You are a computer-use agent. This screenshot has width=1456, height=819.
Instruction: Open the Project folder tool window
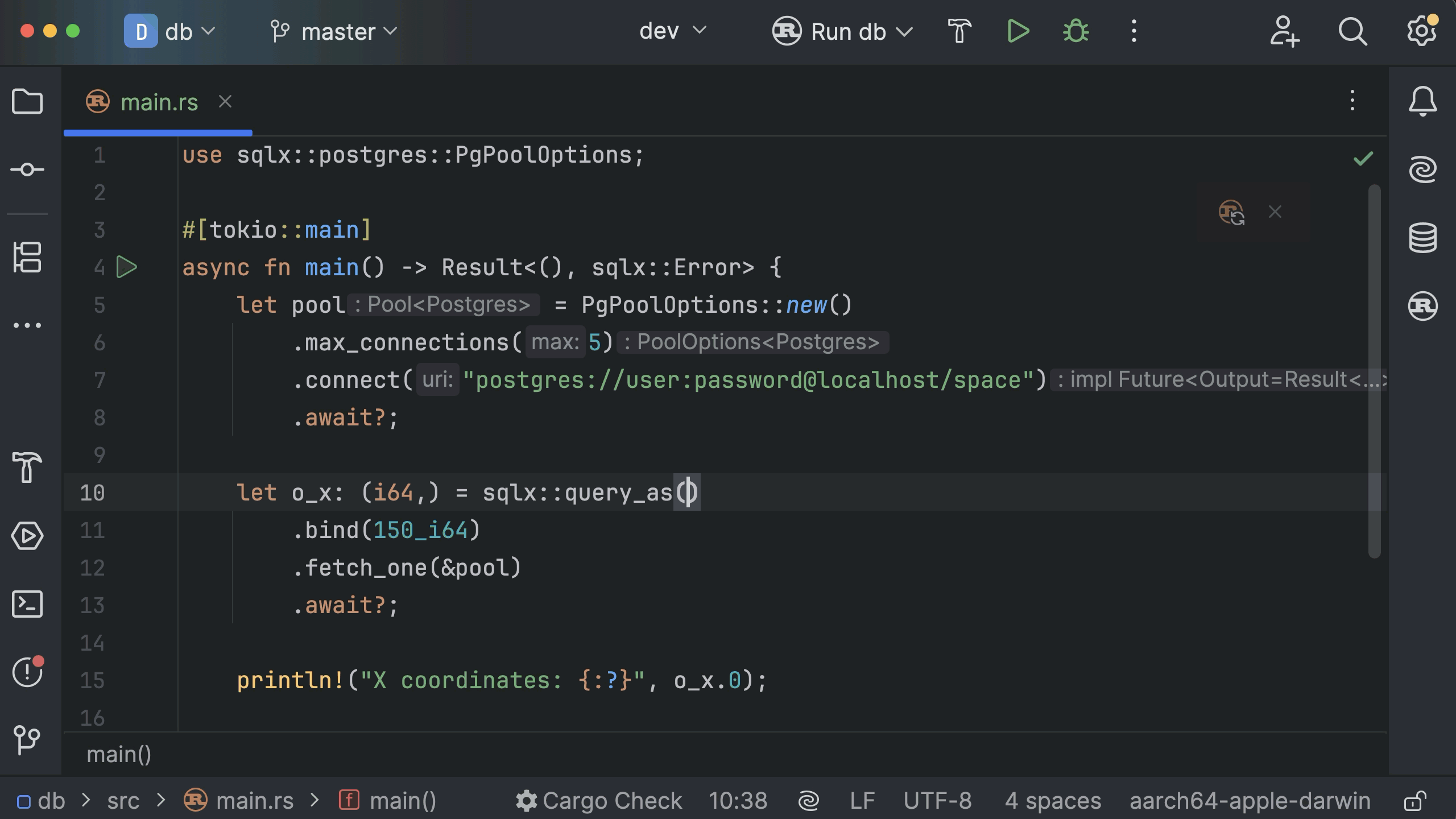(27, 102)
